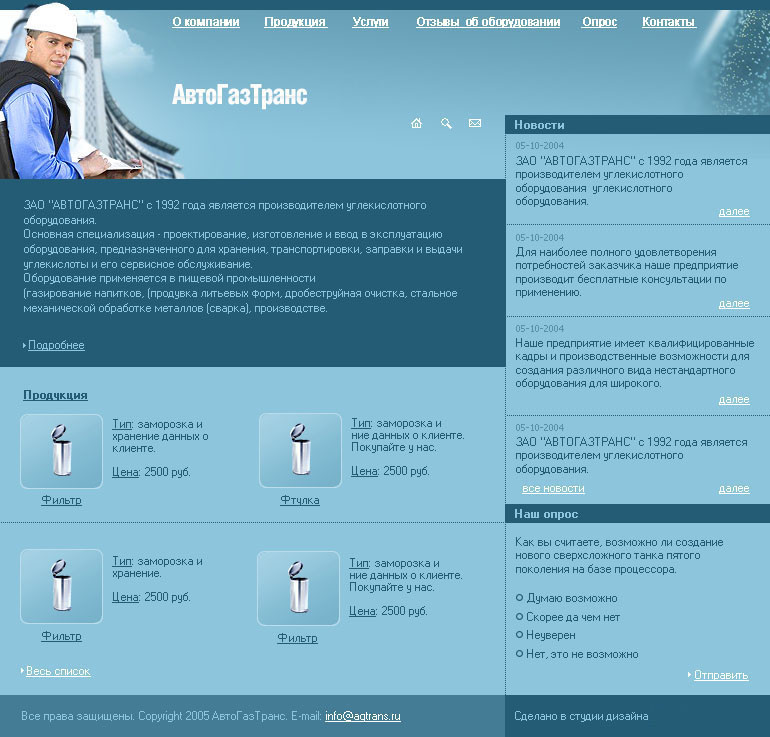Navigate to the Услуги menu
Viewport: 770px width, 737px height.
point(370,22)
